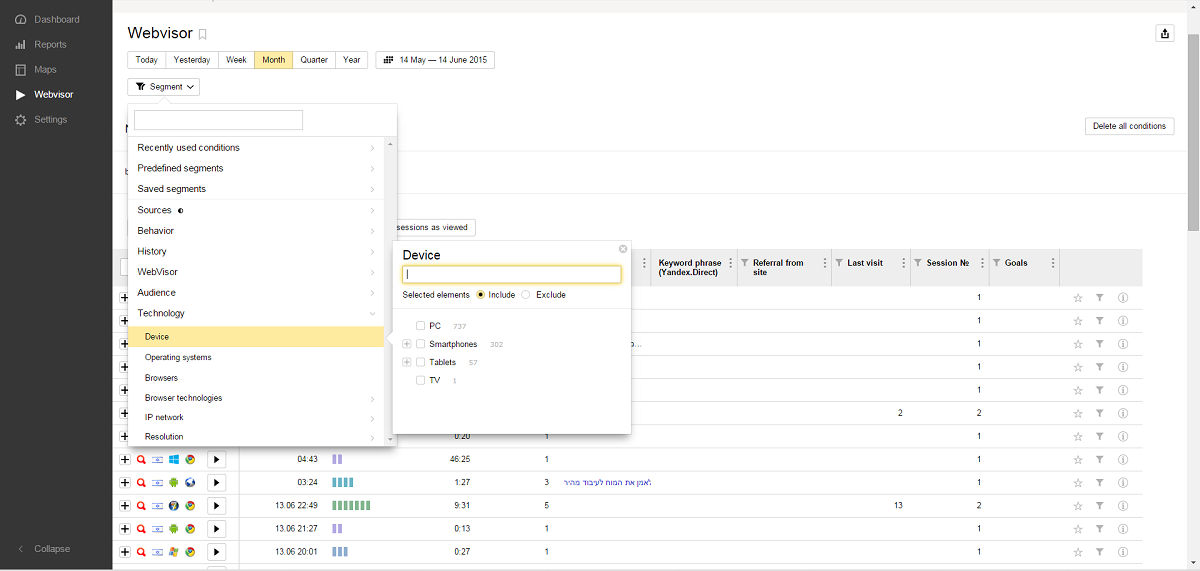The height and width of the screenshot is (571, 1200).
Task: Select Browsers condition
Action: (x=257, y=378)
